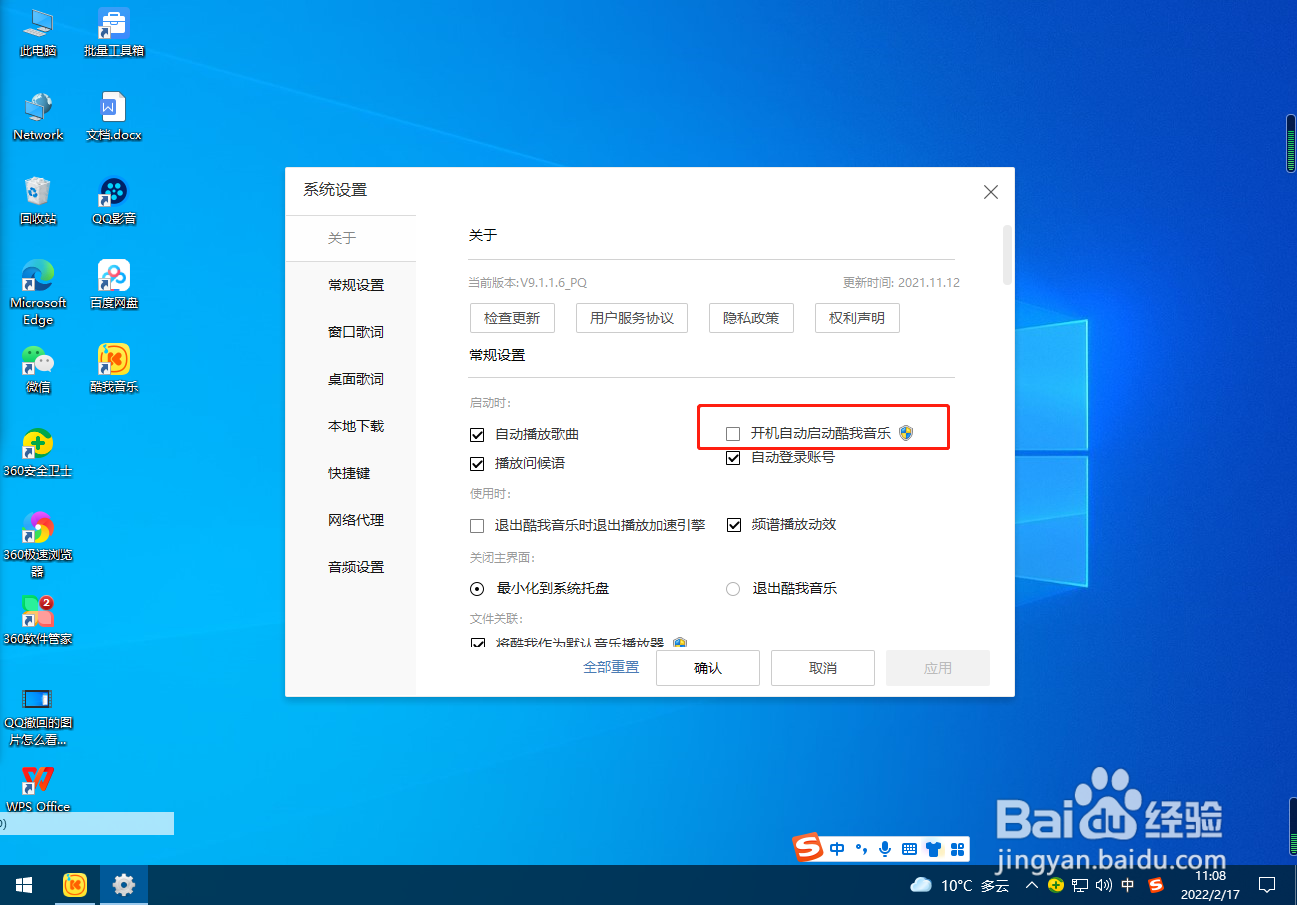
Task: Toggle Sogou 中 language mode on floating bar
Action: tap(837, 849)
